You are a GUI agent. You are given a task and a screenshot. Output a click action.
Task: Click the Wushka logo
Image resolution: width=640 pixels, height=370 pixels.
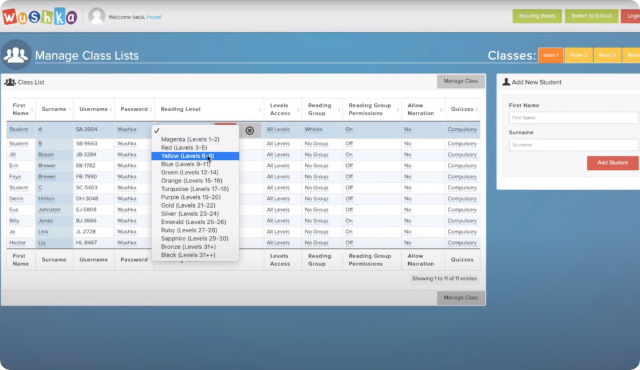40,17
